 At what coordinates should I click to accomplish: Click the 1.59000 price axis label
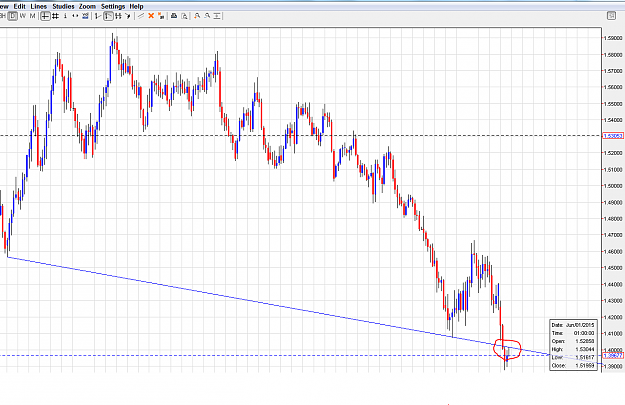(x=613, y=38)
